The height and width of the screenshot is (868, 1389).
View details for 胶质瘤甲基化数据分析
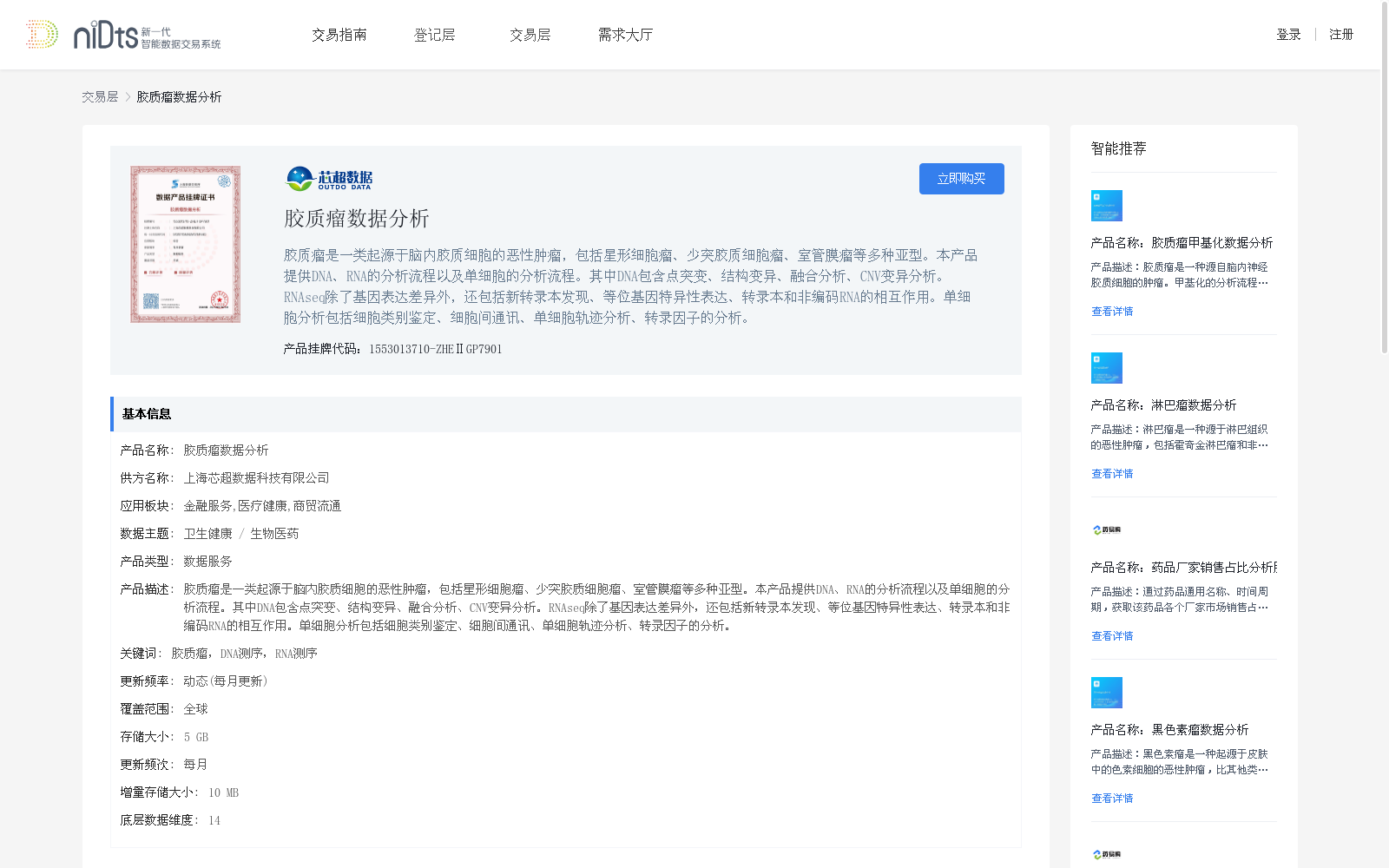[x=1112, y=312]
